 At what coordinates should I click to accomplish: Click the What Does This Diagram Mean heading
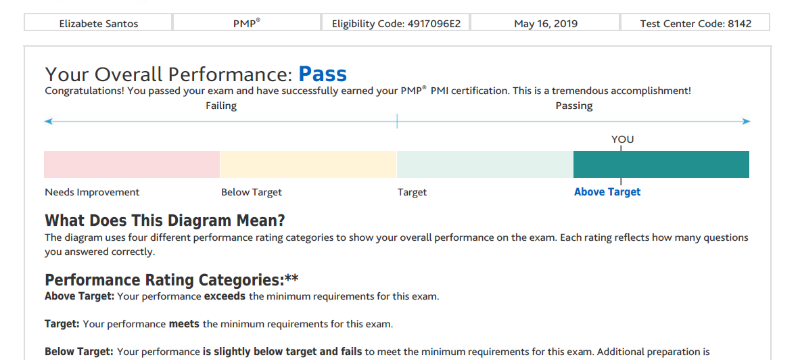[165, 221]
